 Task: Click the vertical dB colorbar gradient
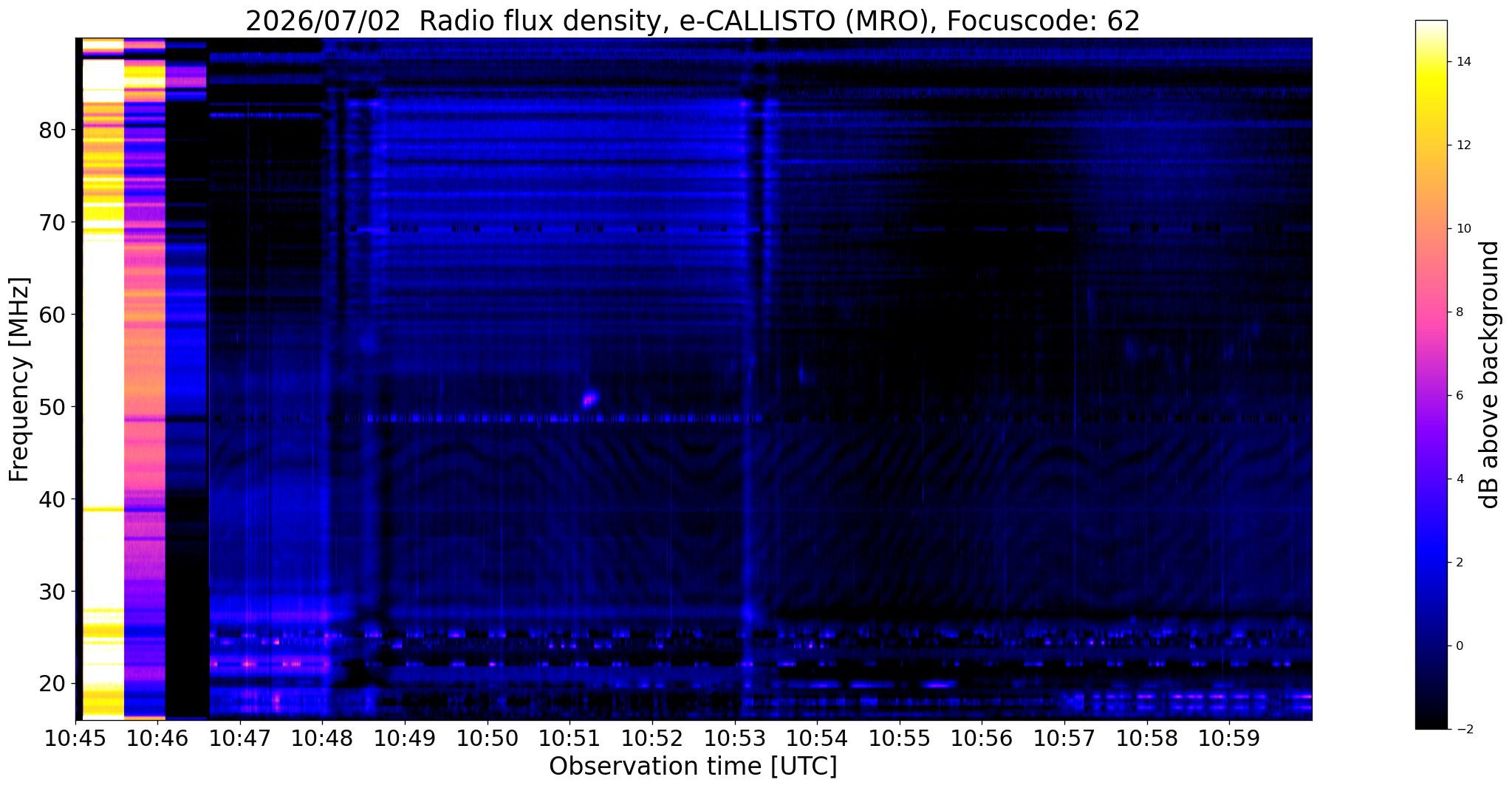pyautogui.click(x=1431, y=375)
